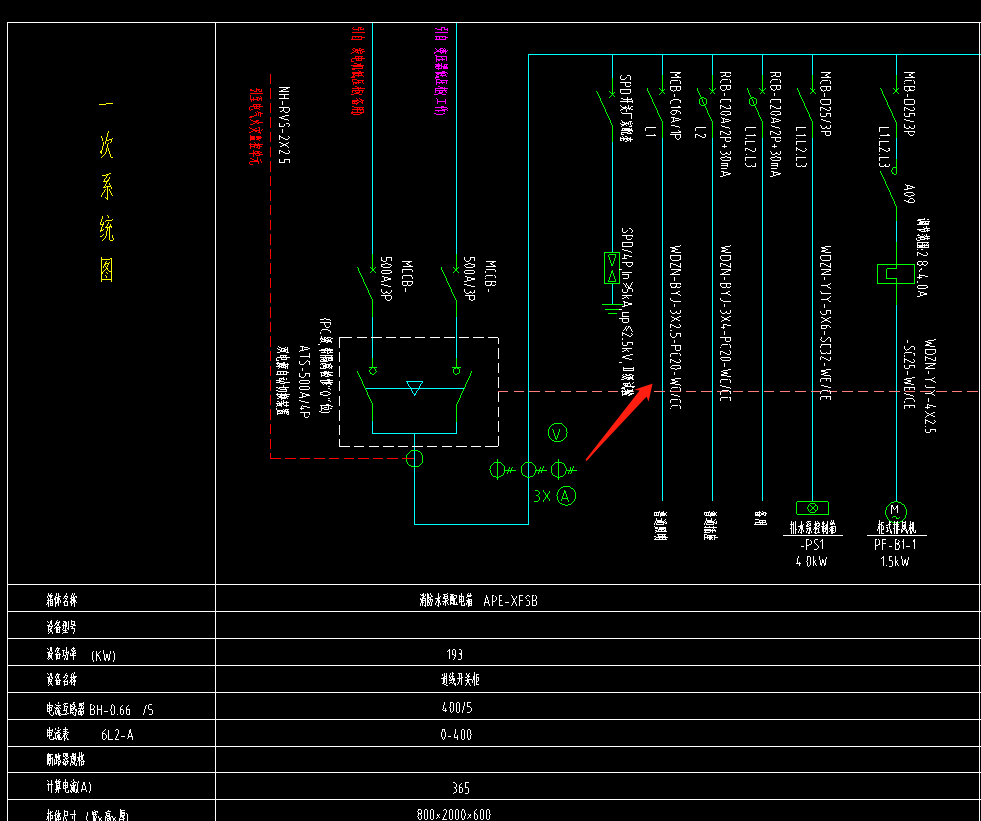Click the white dashed ATS enclosure border

pos(419,392)
